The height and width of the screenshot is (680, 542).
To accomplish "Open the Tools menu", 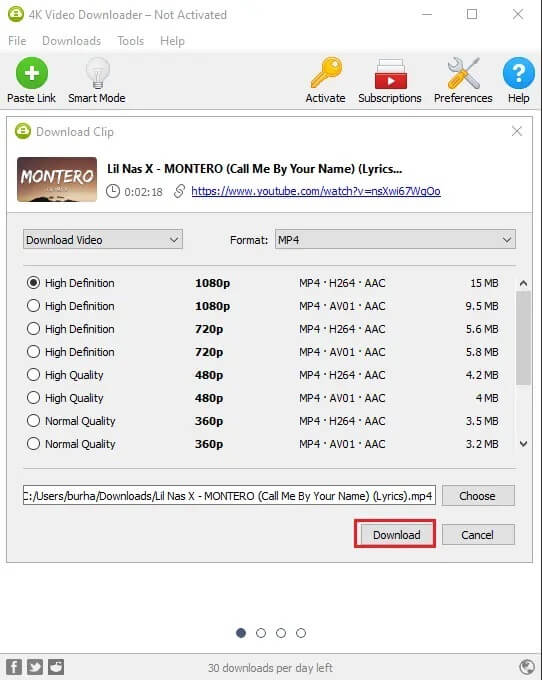I will pyautogui.click(x=131, y=41).
